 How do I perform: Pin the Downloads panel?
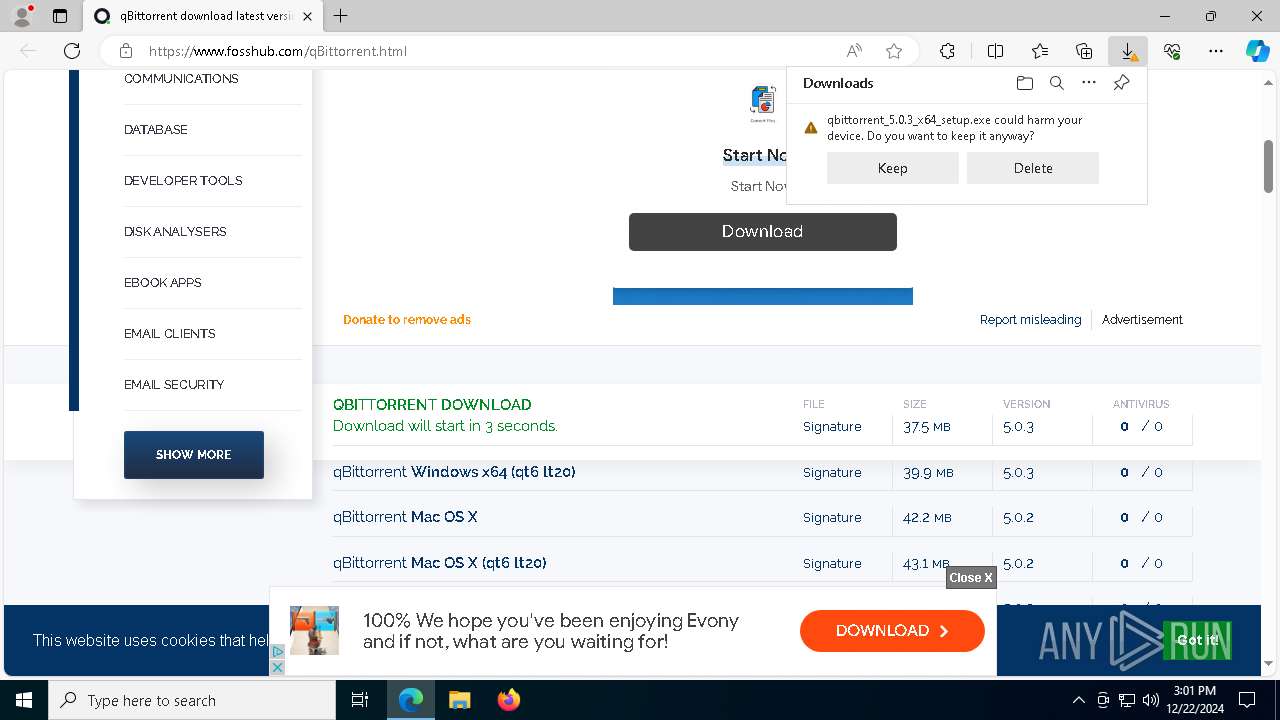coord(1121,83)
